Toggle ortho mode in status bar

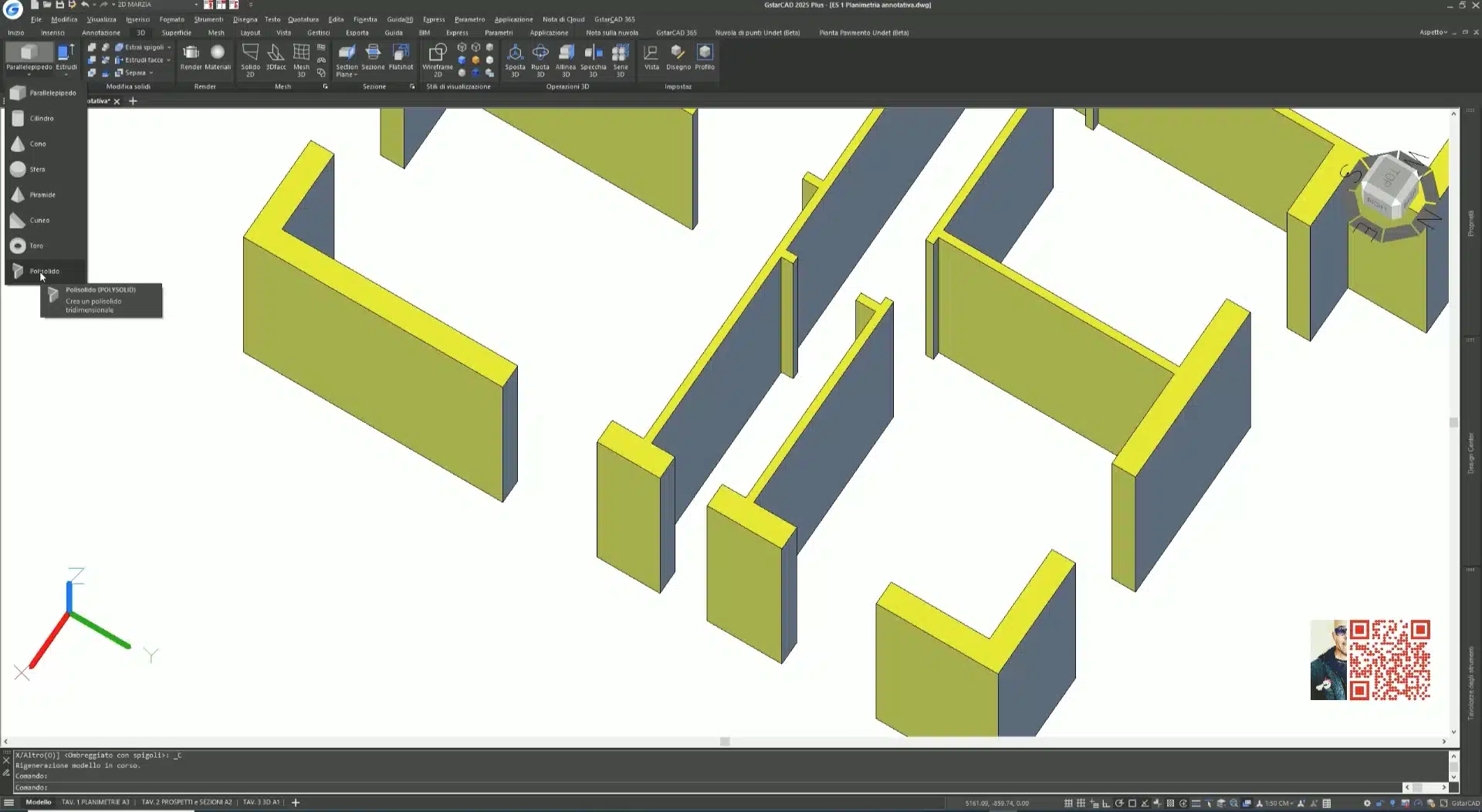tap(1106, 803)
